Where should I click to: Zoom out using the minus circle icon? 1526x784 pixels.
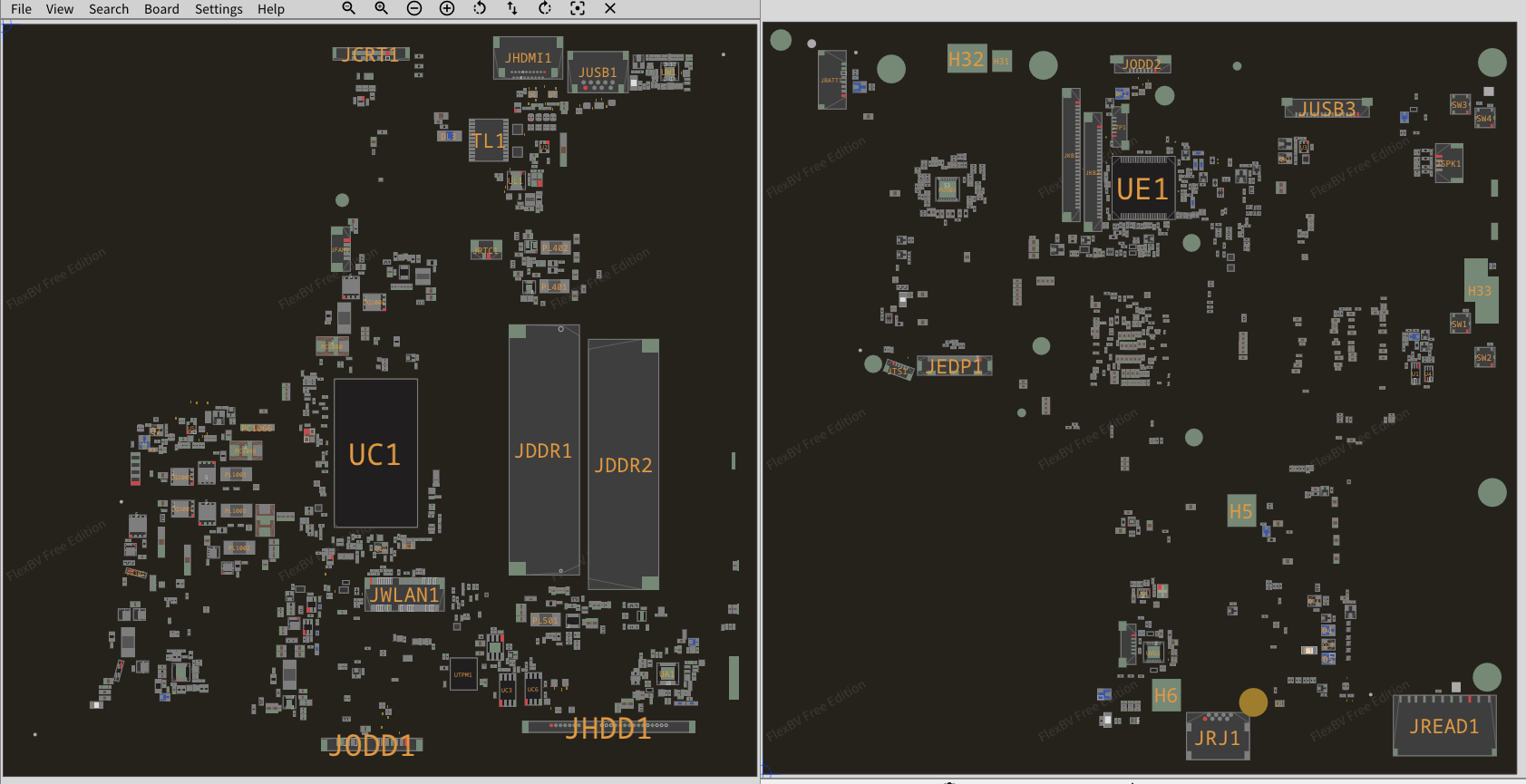click(414, 8)
